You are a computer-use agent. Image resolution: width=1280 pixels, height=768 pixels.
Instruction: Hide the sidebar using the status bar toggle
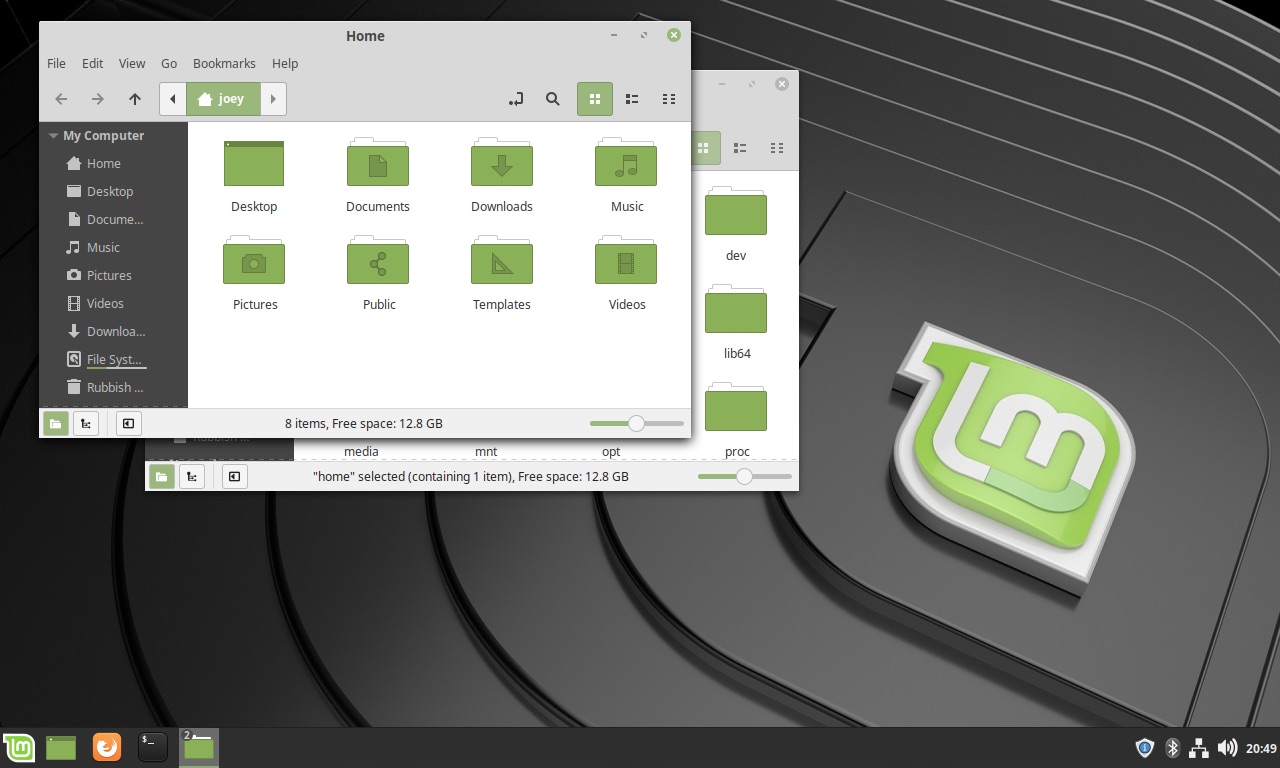click(128, 423)
